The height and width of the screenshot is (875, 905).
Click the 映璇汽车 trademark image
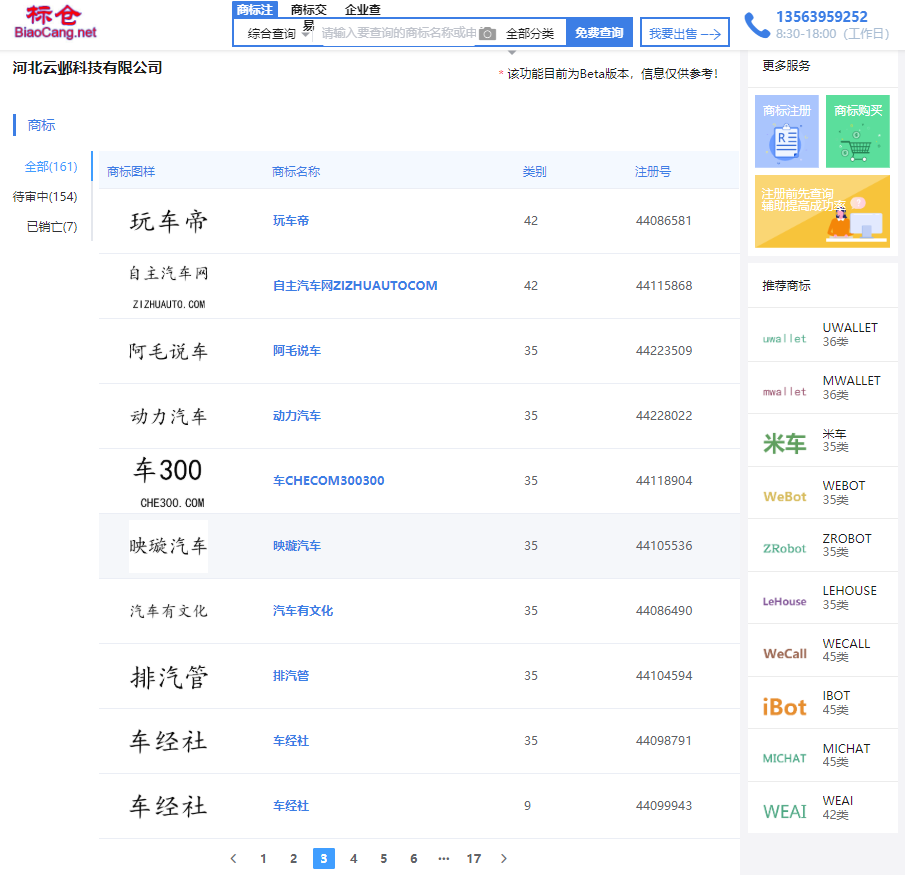click(x=169, y=546)
